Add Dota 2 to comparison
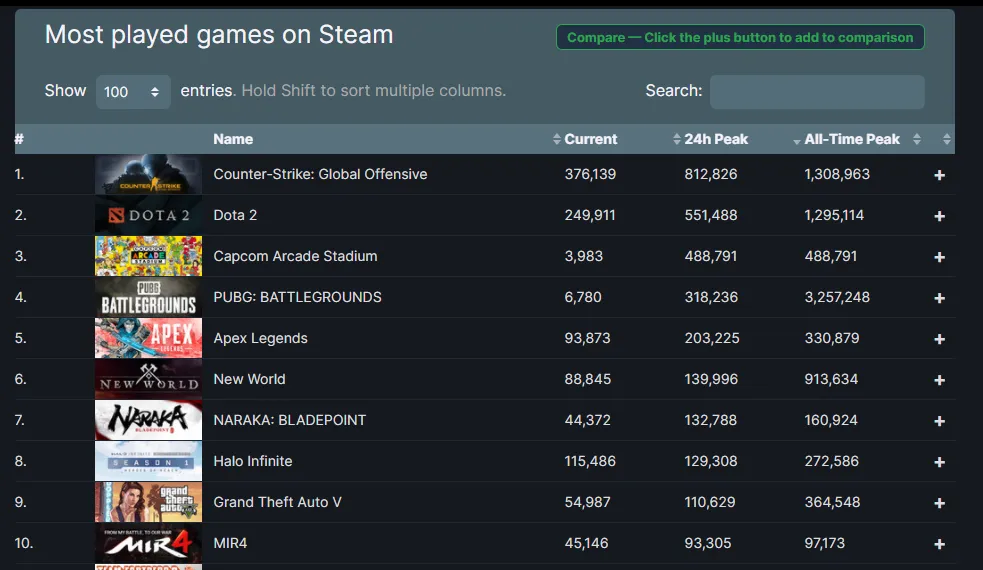The width and height of the screenshot is (983, 570). (939, 216)
